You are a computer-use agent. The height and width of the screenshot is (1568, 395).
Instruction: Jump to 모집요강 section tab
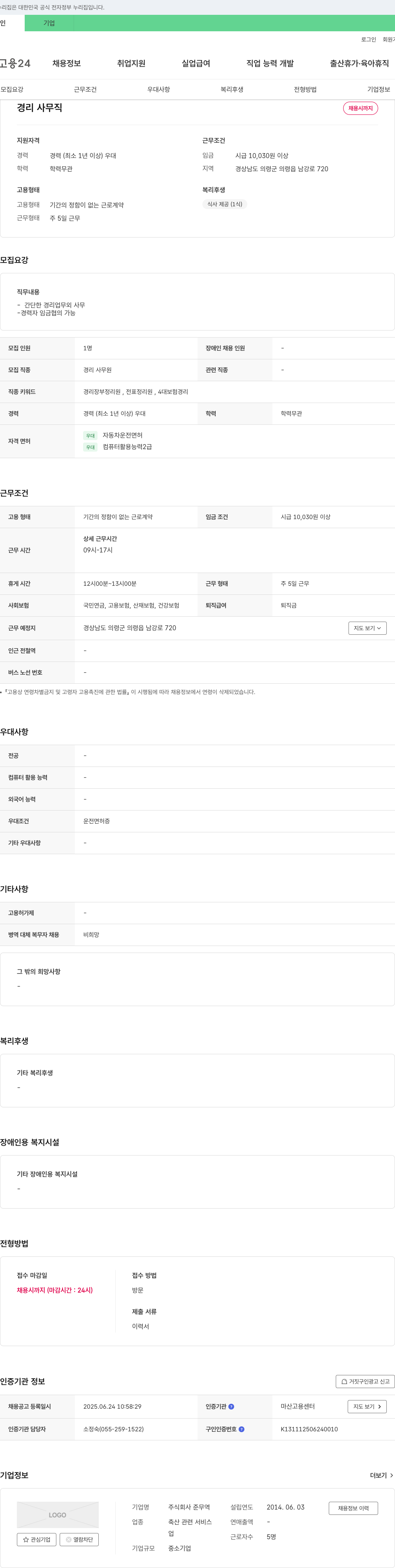click(x=12, y=89)
